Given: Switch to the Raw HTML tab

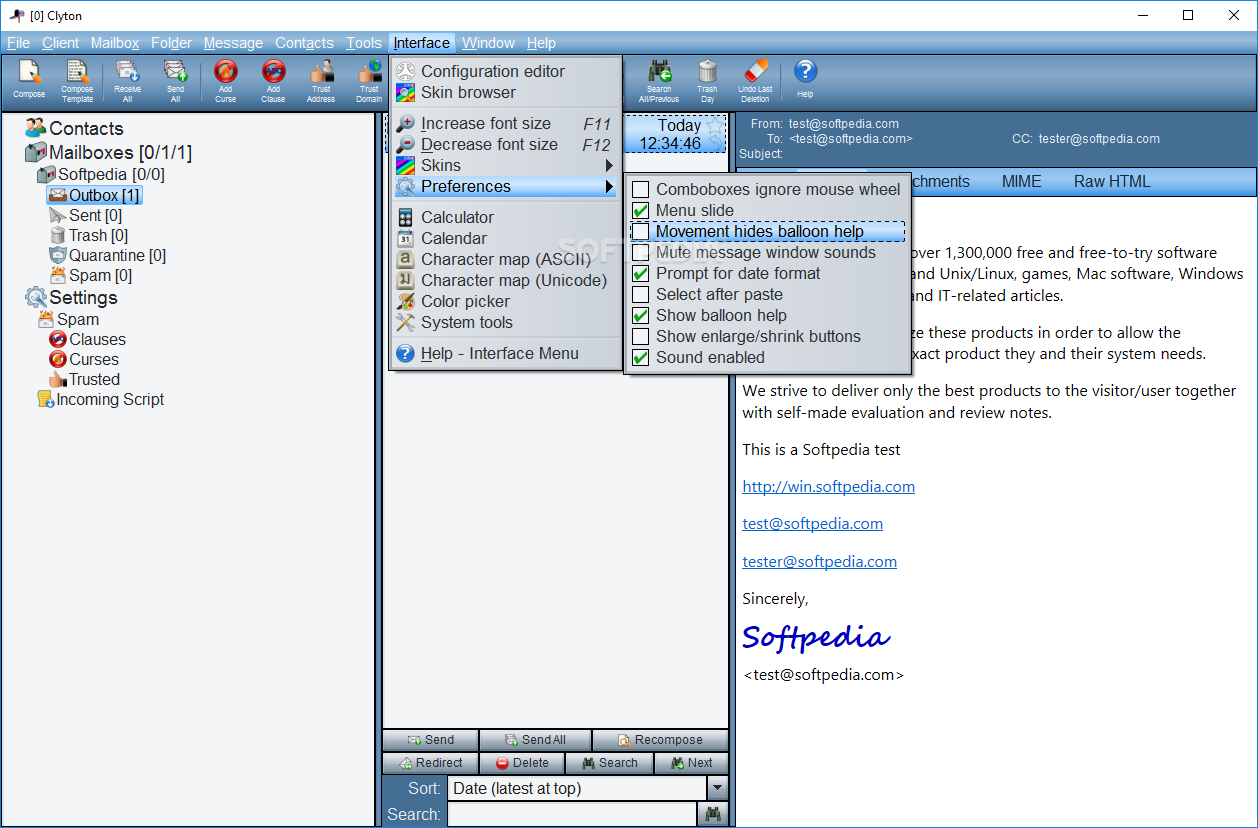Looking at the screenshot, I should [1112, 181].
